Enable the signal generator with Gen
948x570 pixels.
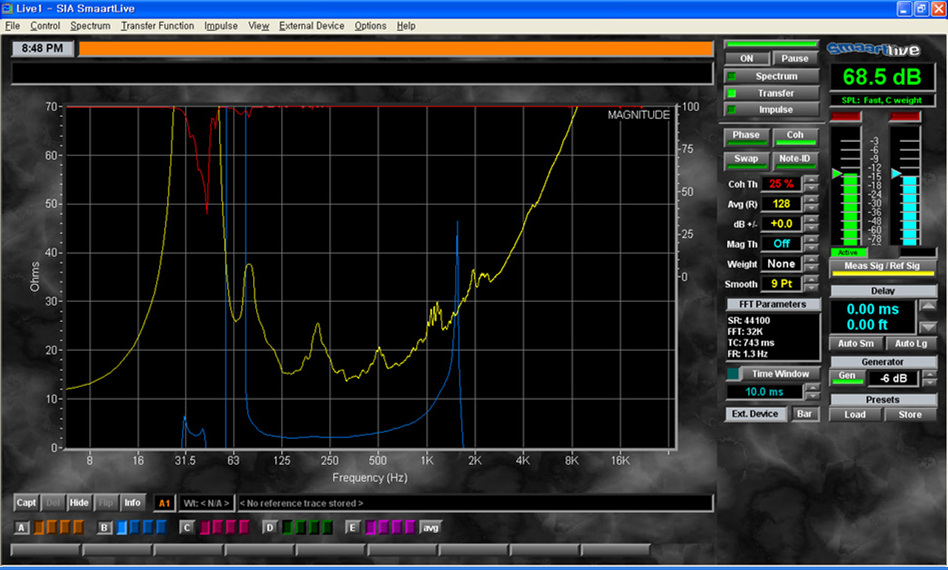845,379
